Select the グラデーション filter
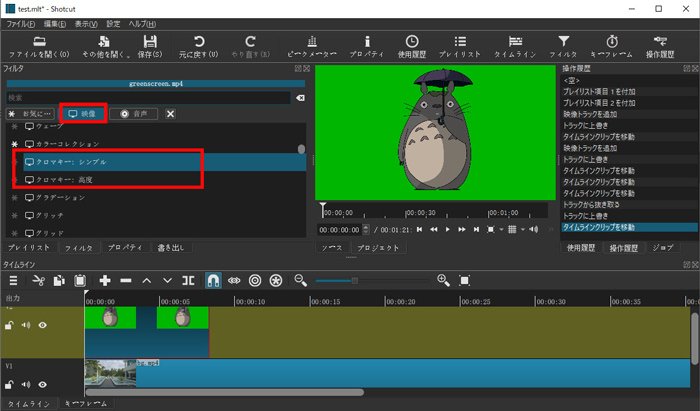This screenshot has width=700, height=411. pos(165,198)
